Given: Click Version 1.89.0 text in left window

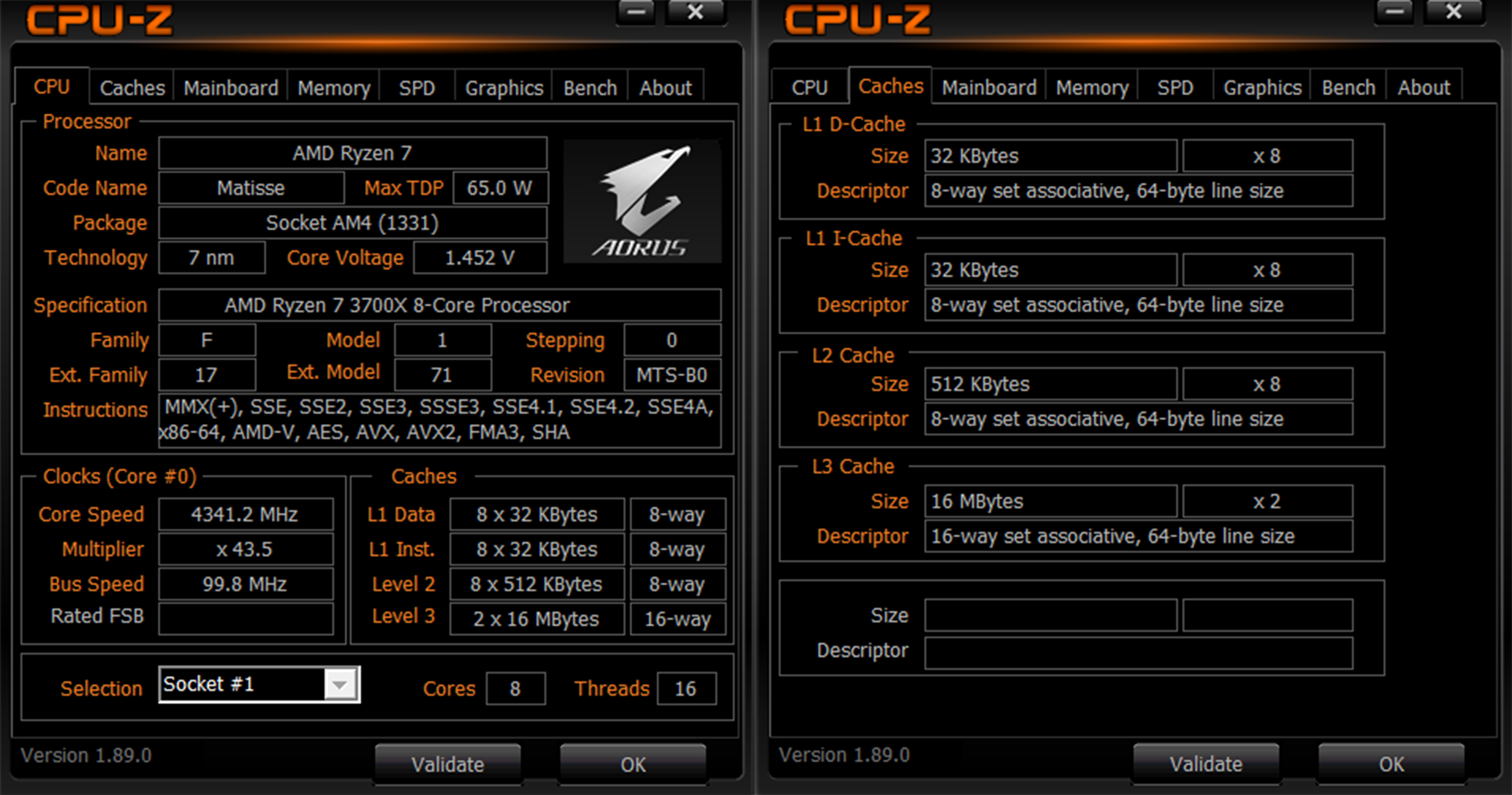Looking at the screenshot, I should 86,755.
